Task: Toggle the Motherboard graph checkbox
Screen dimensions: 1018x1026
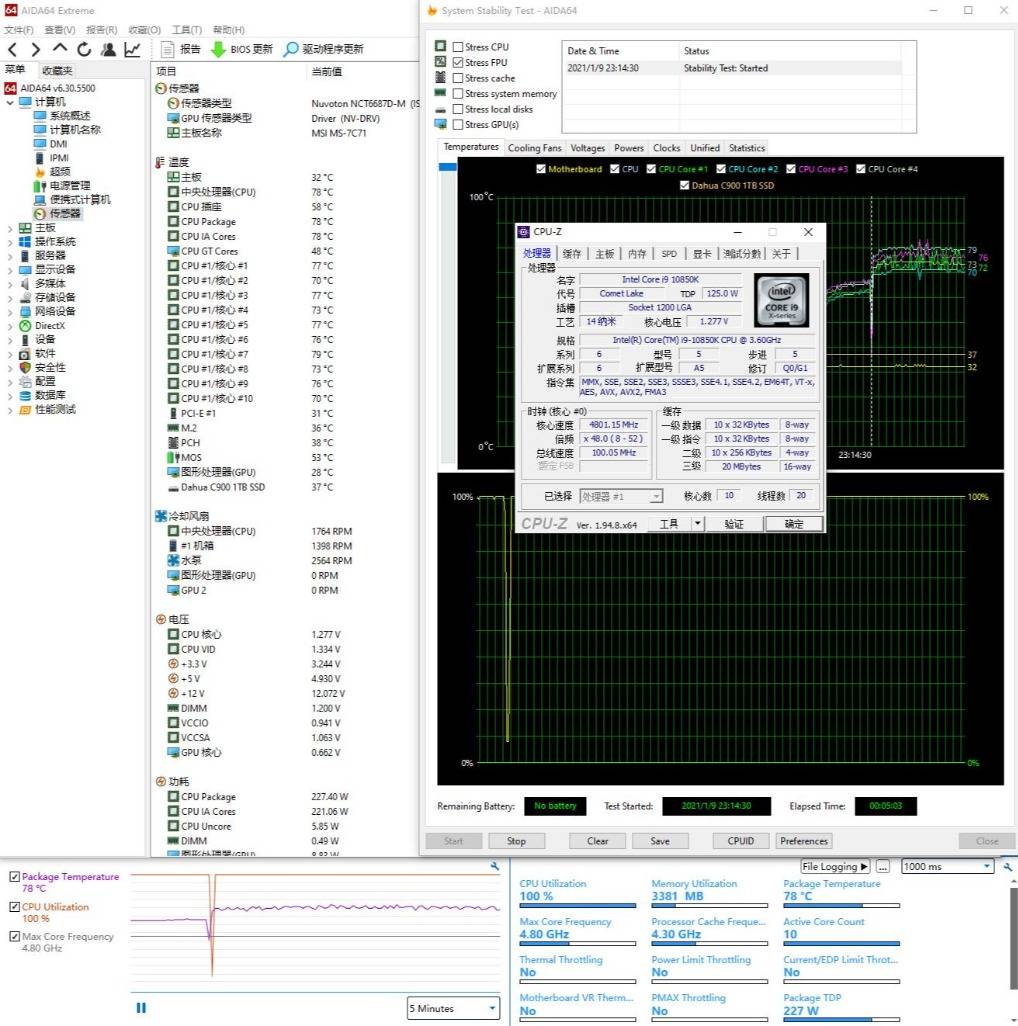Action: click(x=540, y=169)
